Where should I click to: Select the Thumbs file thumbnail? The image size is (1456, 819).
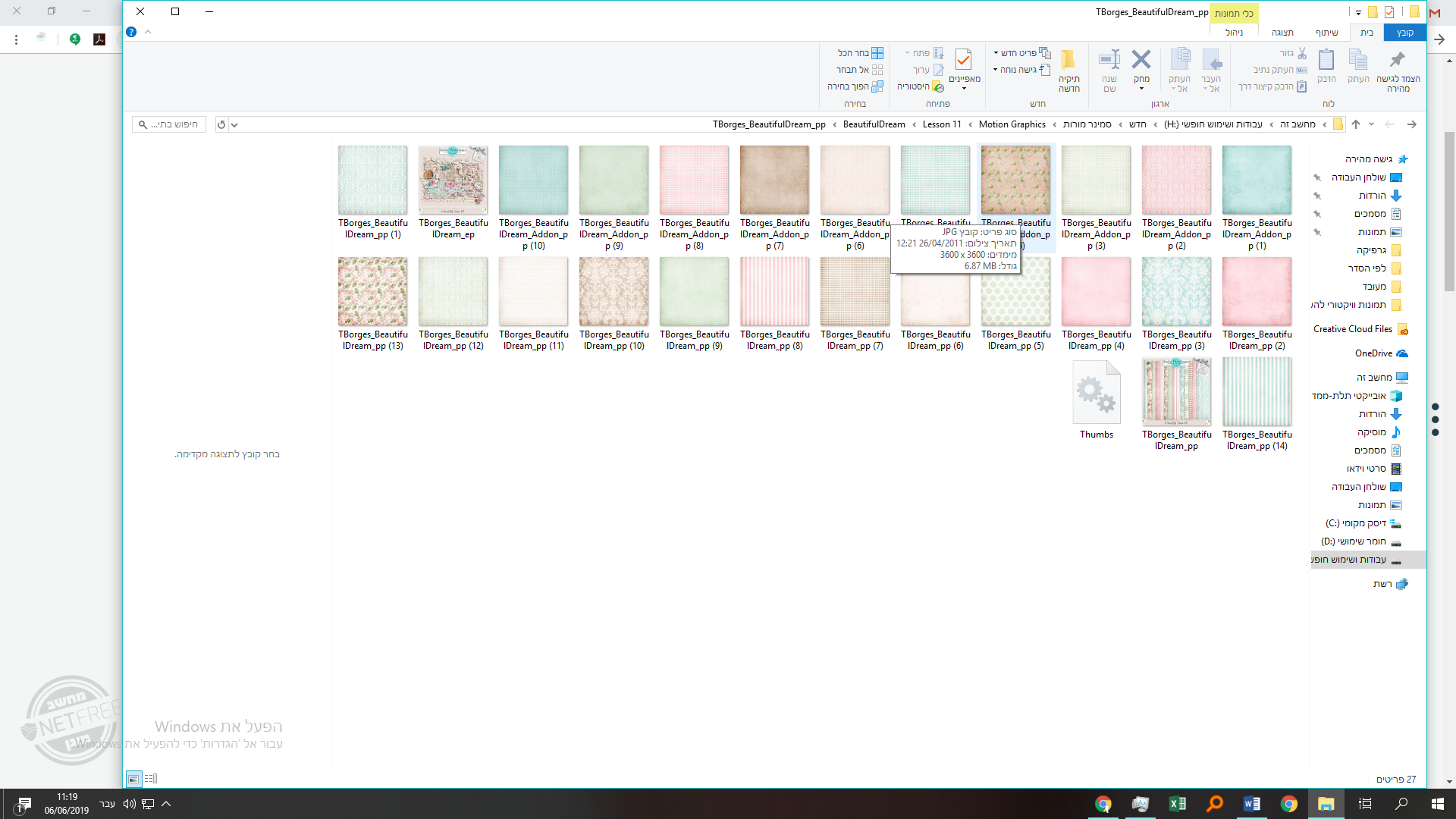coord(1096,392)
